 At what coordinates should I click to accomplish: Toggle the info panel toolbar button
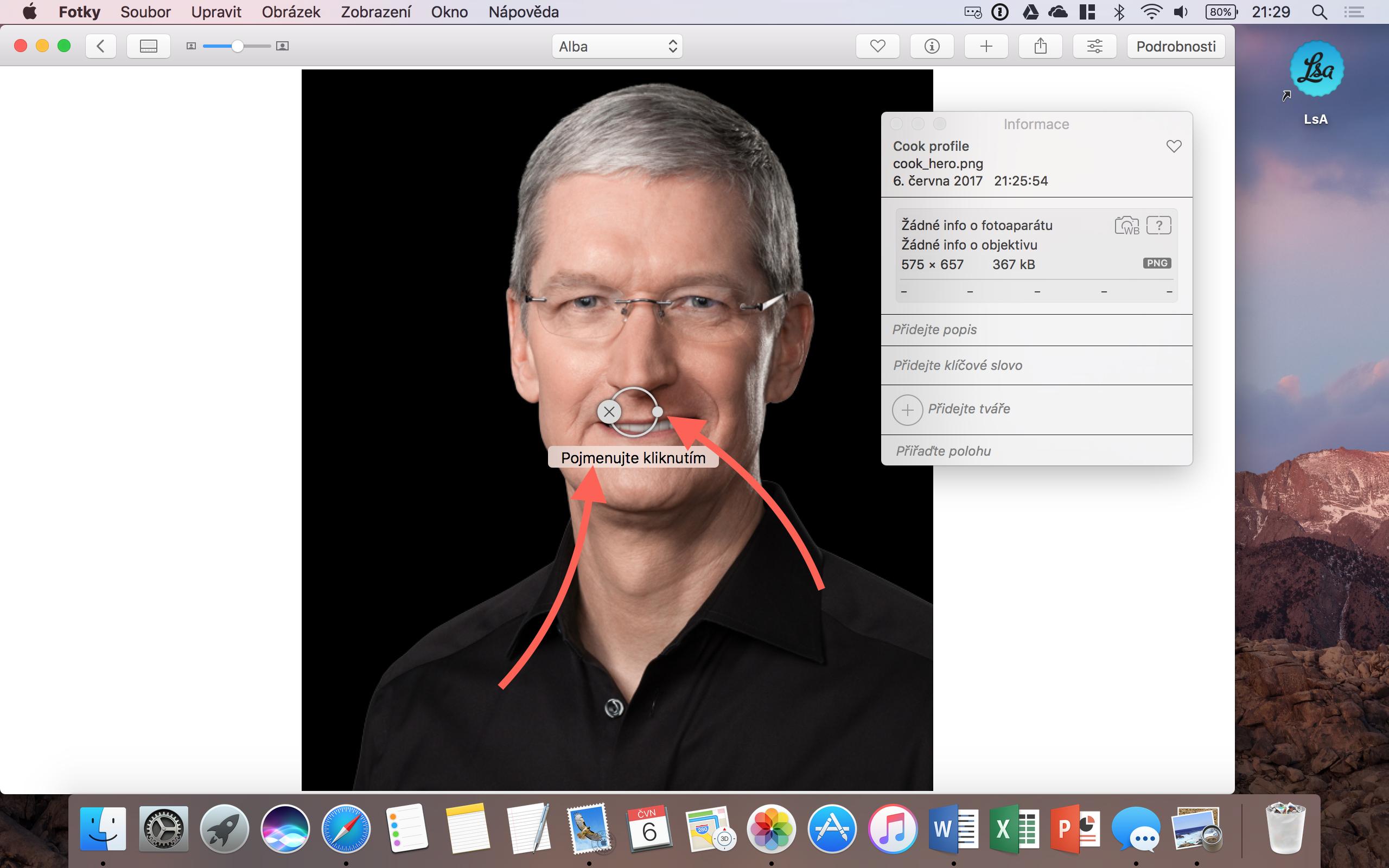point(932,46)
